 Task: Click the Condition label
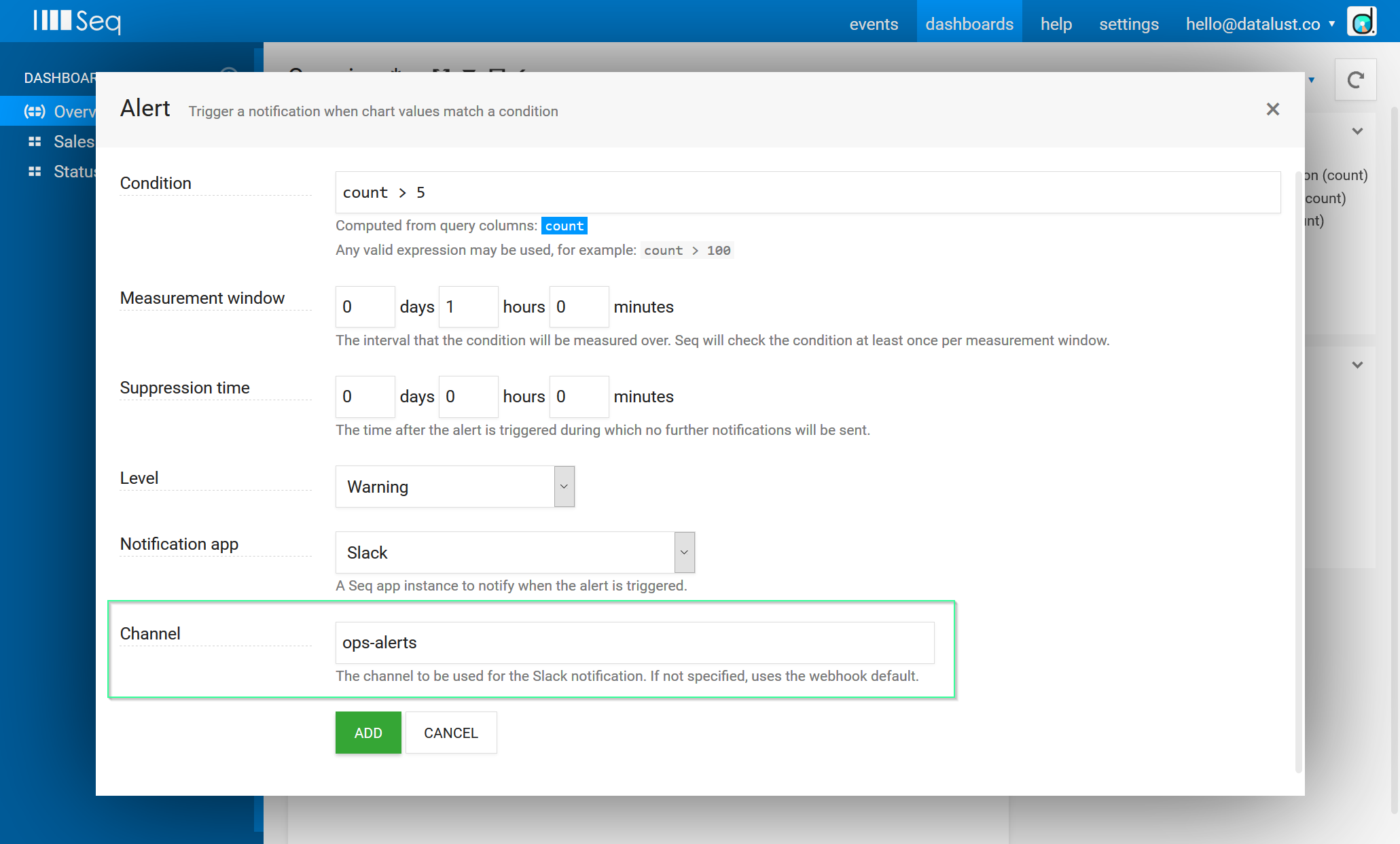pyautogui.click(x=156, y=183)
